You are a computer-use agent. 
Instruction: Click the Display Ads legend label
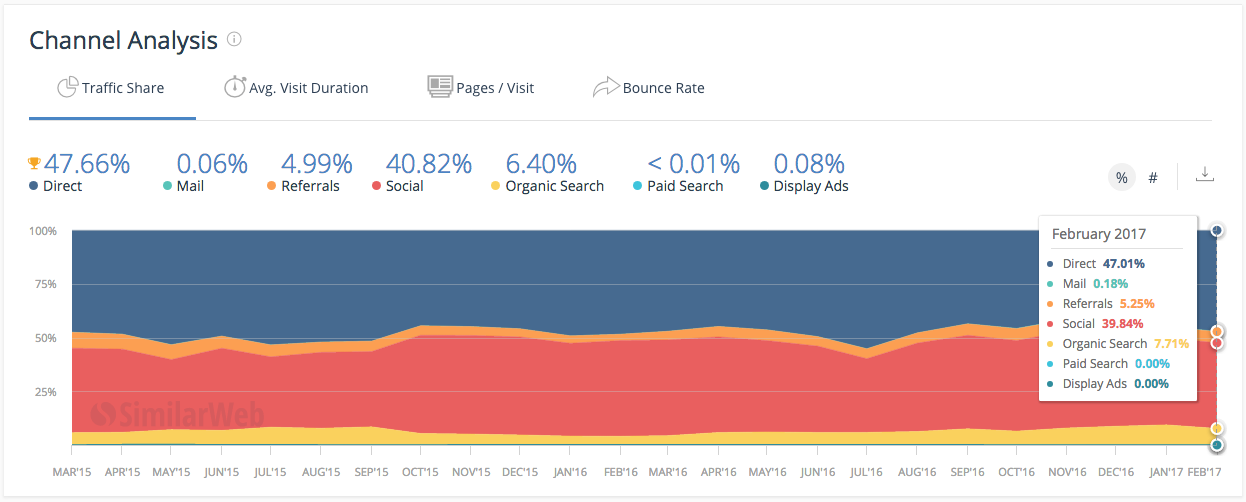(x=811, y=186)
